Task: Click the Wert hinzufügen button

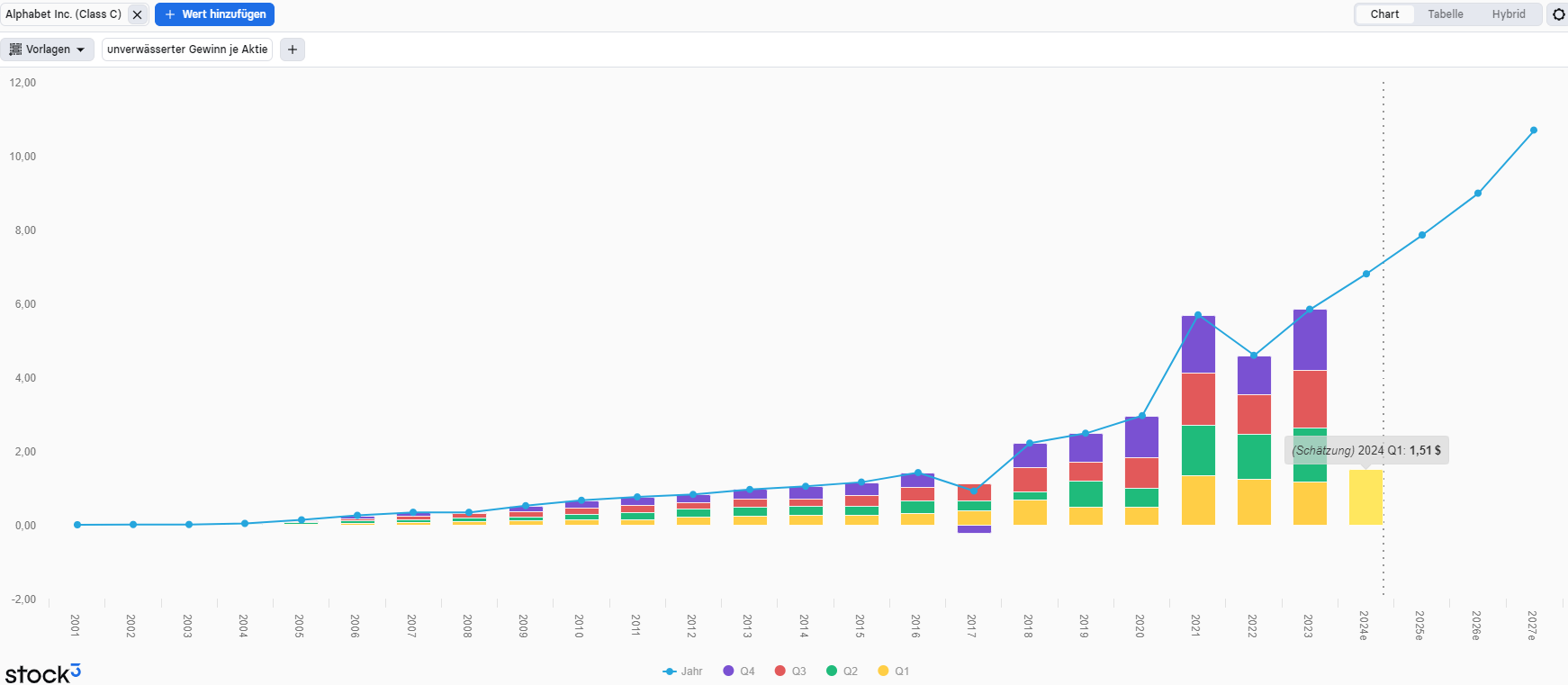Action: tap(214, 14)
